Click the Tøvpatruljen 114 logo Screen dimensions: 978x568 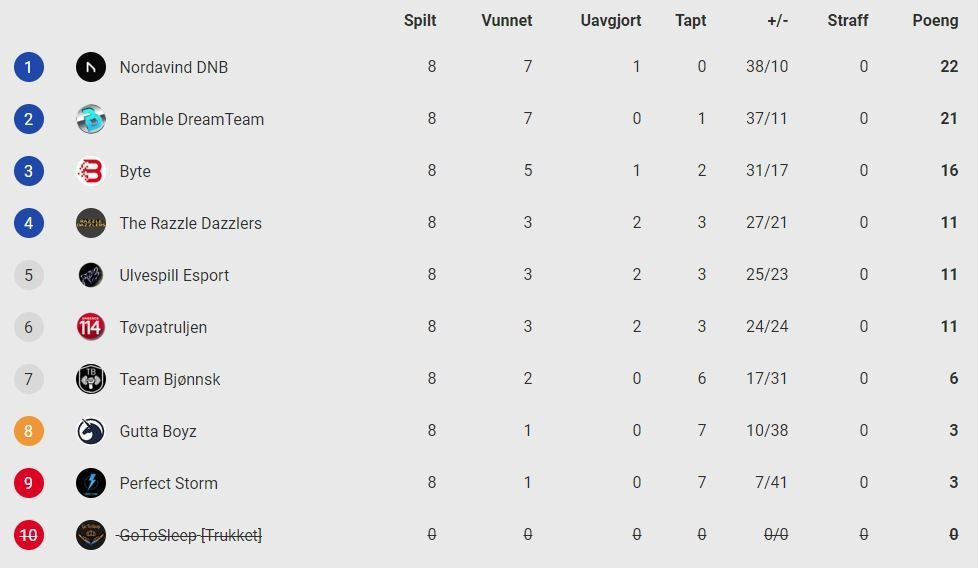(91, 327)
